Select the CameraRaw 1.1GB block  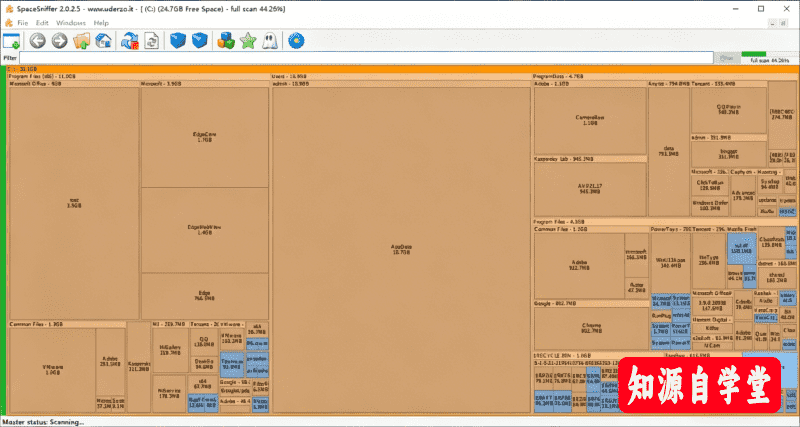pyautogui.click(x=590, y=120)
